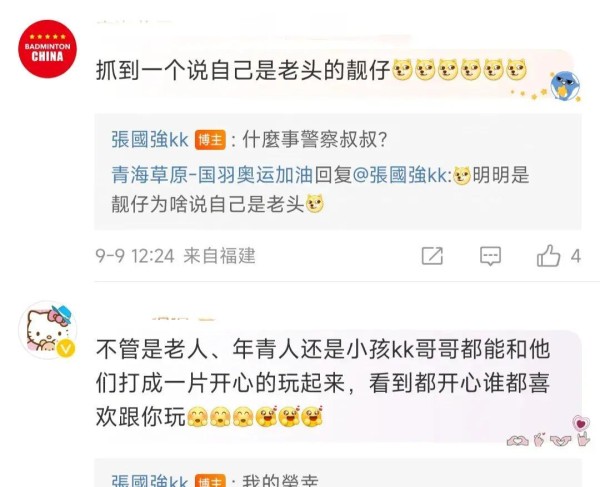The image size is (600, 487).
Task: Tap the blue bird badge decoration
Action: tap(565, 86)
